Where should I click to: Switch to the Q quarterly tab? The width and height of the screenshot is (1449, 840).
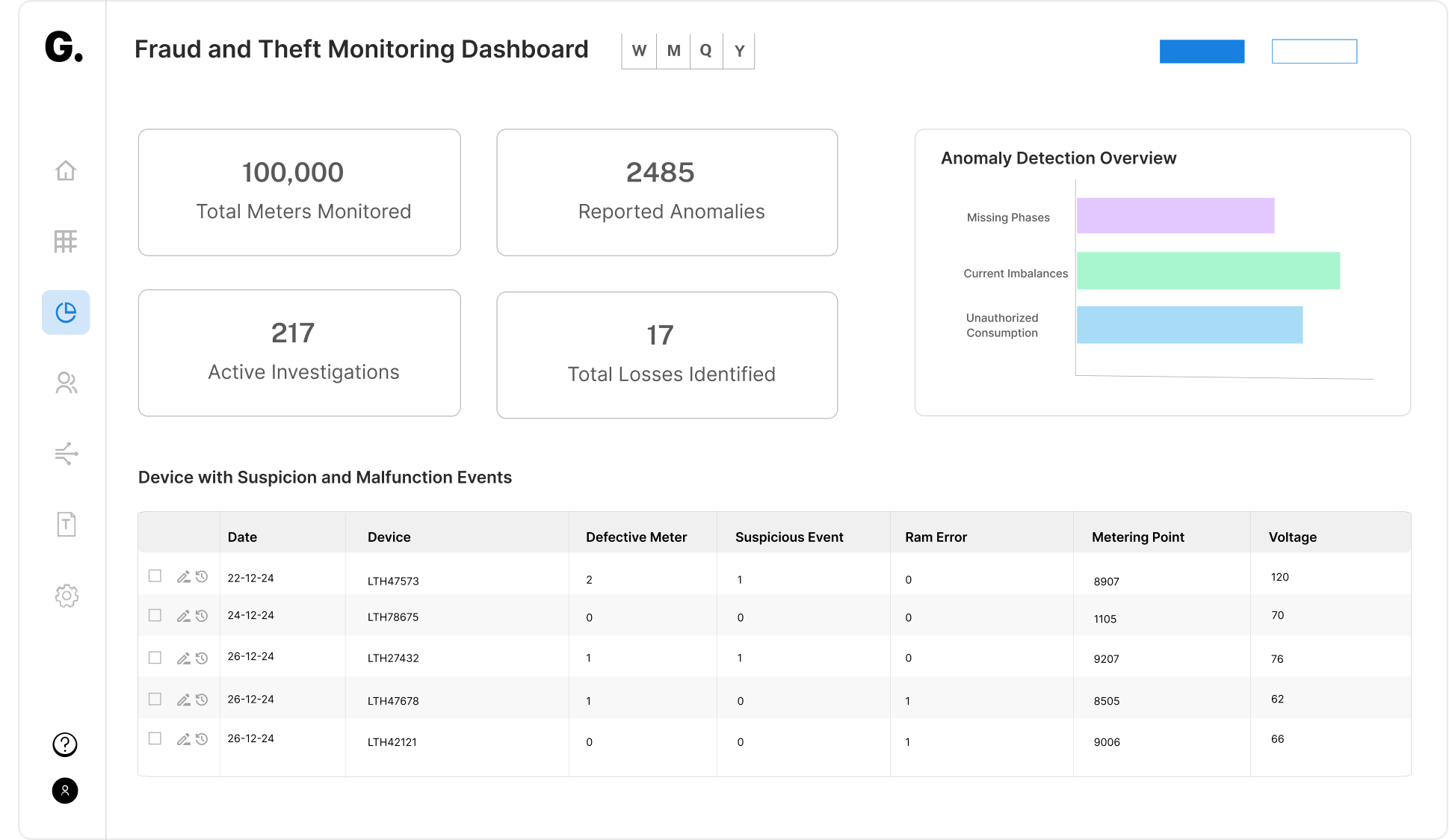click(705, 51)
